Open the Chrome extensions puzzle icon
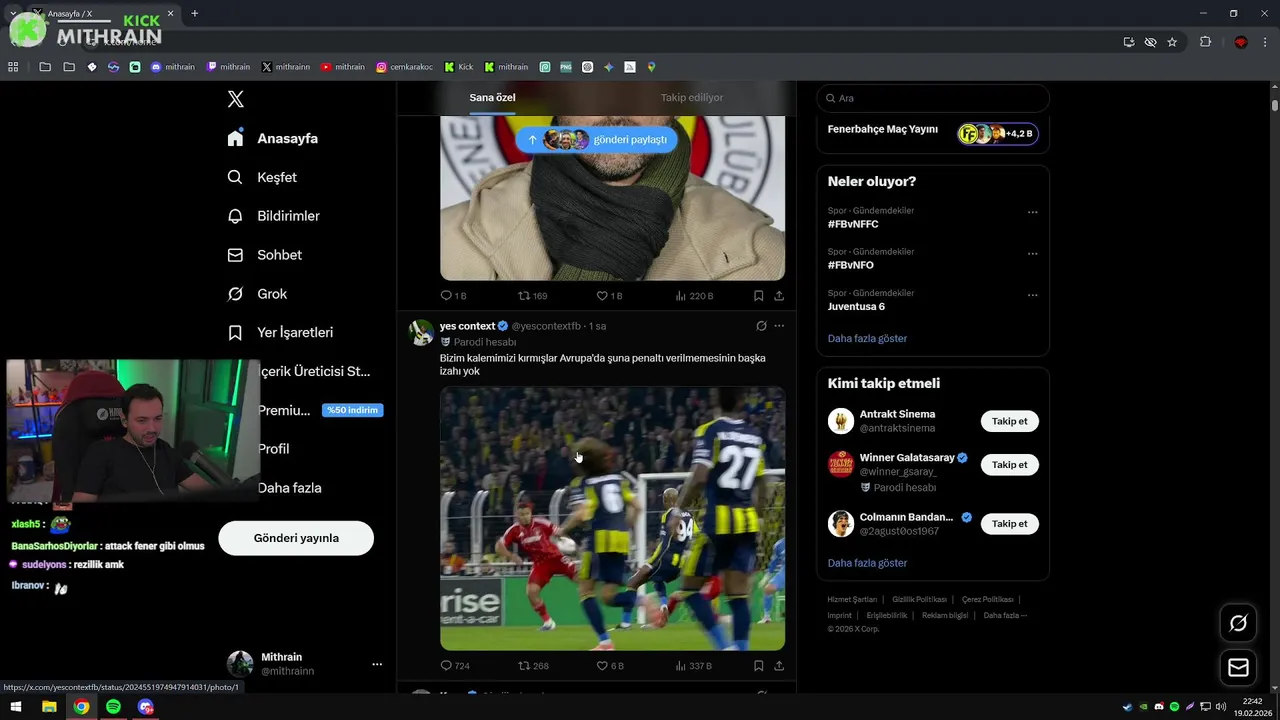 1205,42
